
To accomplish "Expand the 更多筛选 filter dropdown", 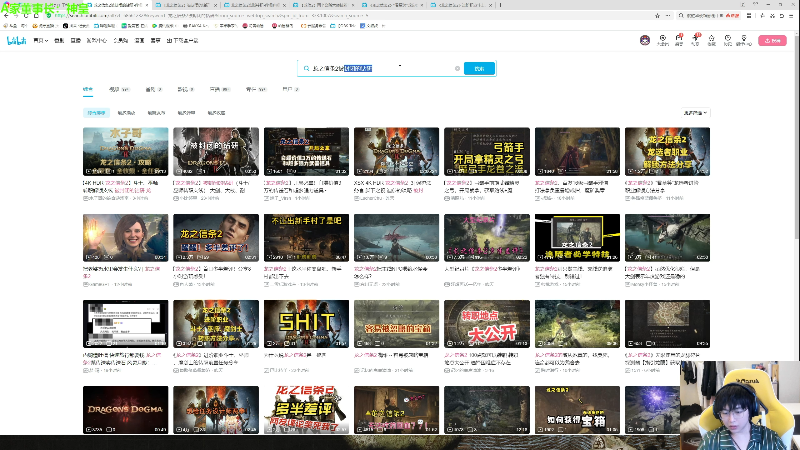I will click(x=695, y=113).
